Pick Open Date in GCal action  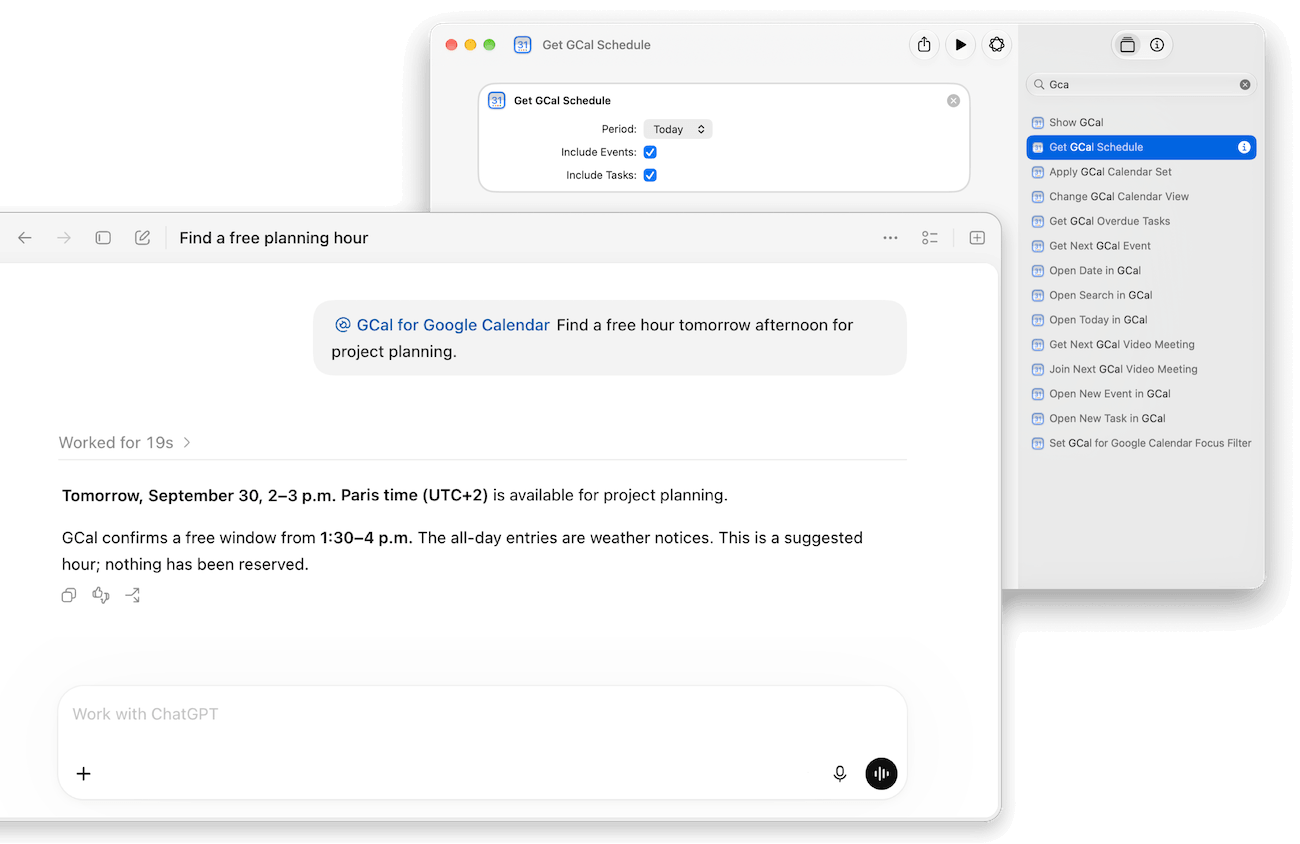click(1141, 271)
